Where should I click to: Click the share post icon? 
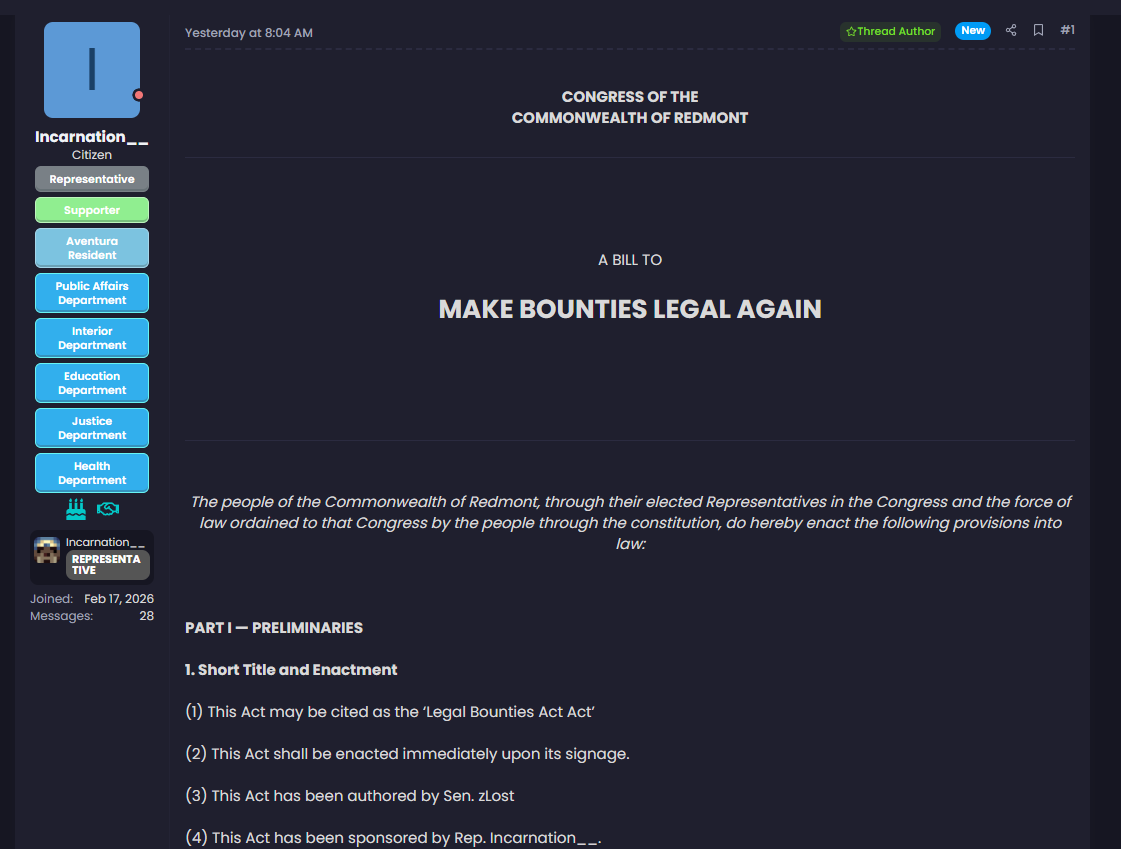[1011, 31]
